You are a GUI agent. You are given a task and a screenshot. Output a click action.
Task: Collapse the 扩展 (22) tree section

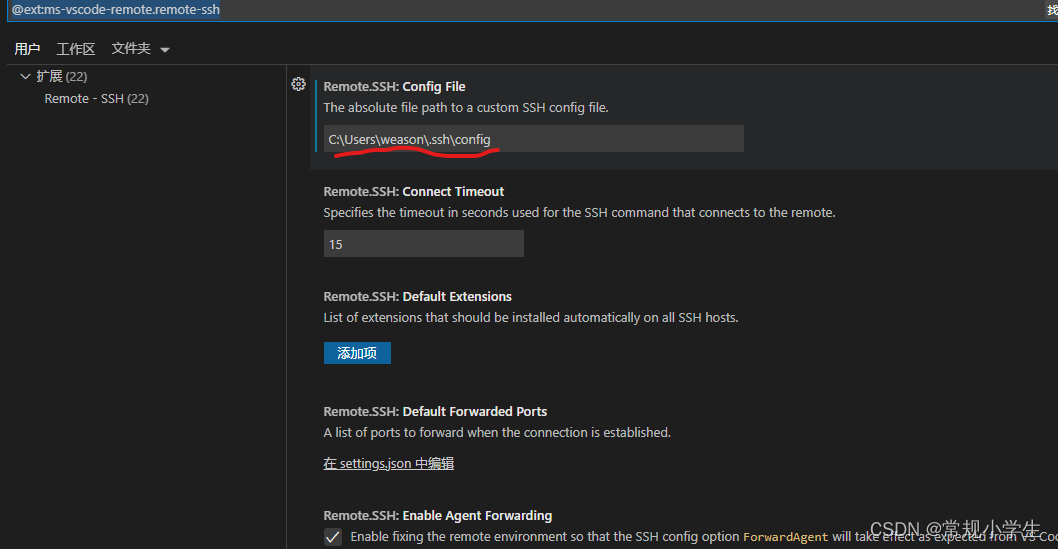coord(25,76)
